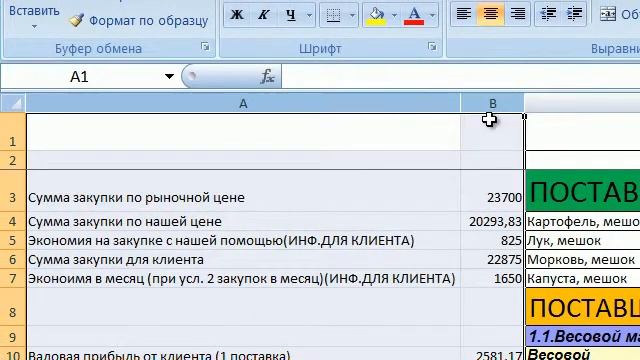Select cell Эконоимя в месяц
The width and height of the screenshot is (640, 360).
coord(243,278)
